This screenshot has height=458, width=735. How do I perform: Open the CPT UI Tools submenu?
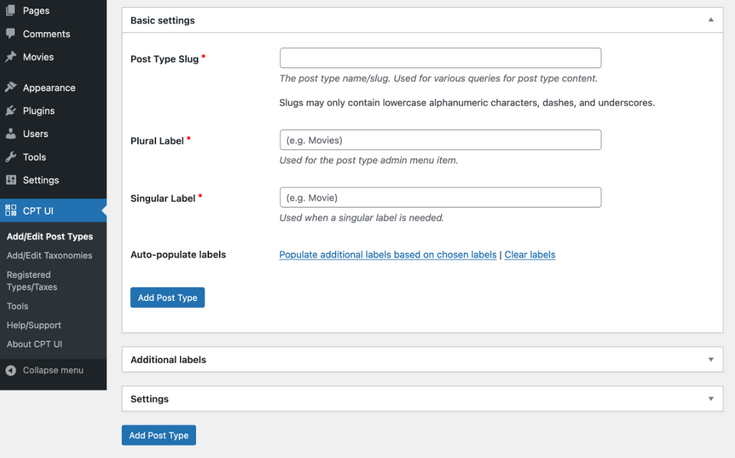point(17,306)
